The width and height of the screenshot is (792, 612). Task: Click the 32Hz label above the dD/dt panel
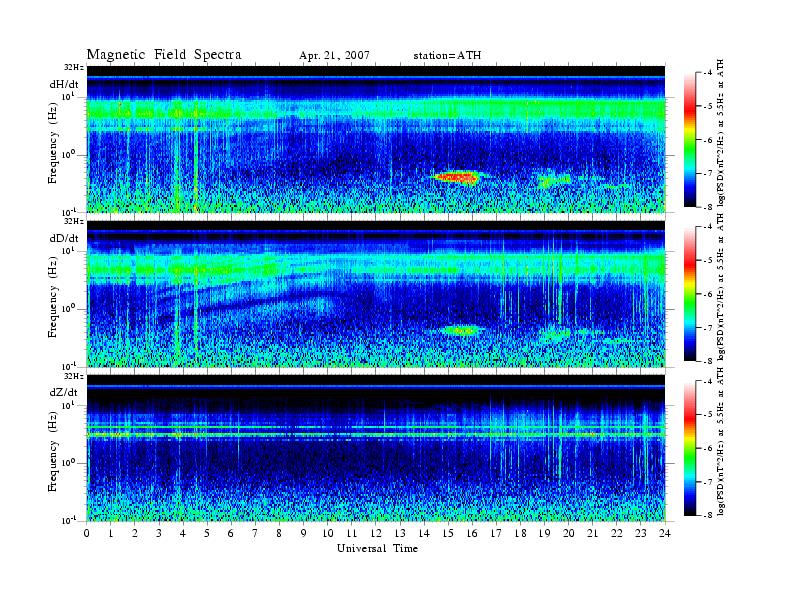coord(74,221)
